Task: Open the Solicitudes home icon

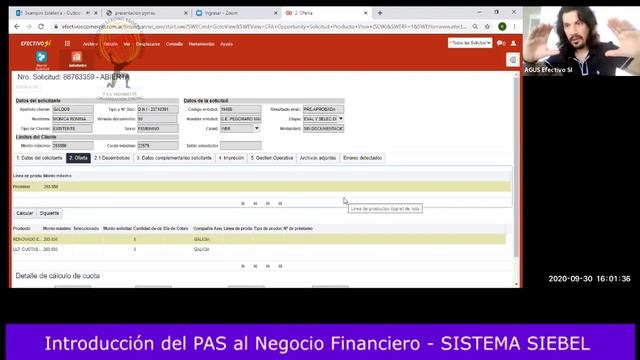Action: coord(77,60)
